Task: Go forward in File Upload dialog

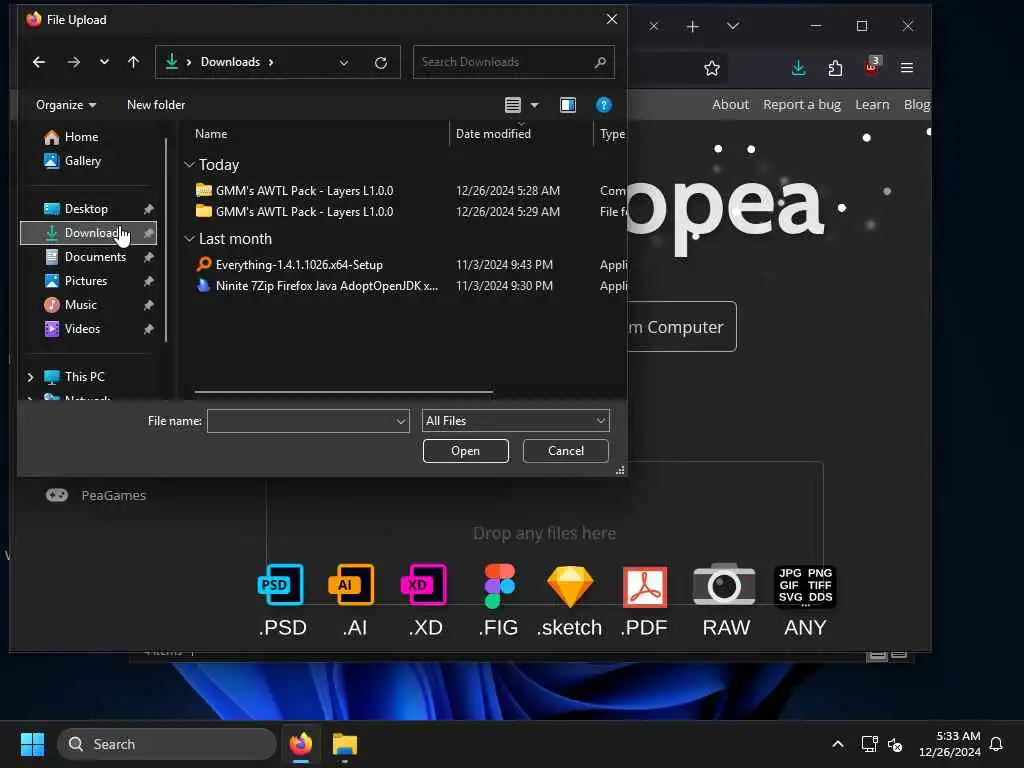Action: click(74, 62)
